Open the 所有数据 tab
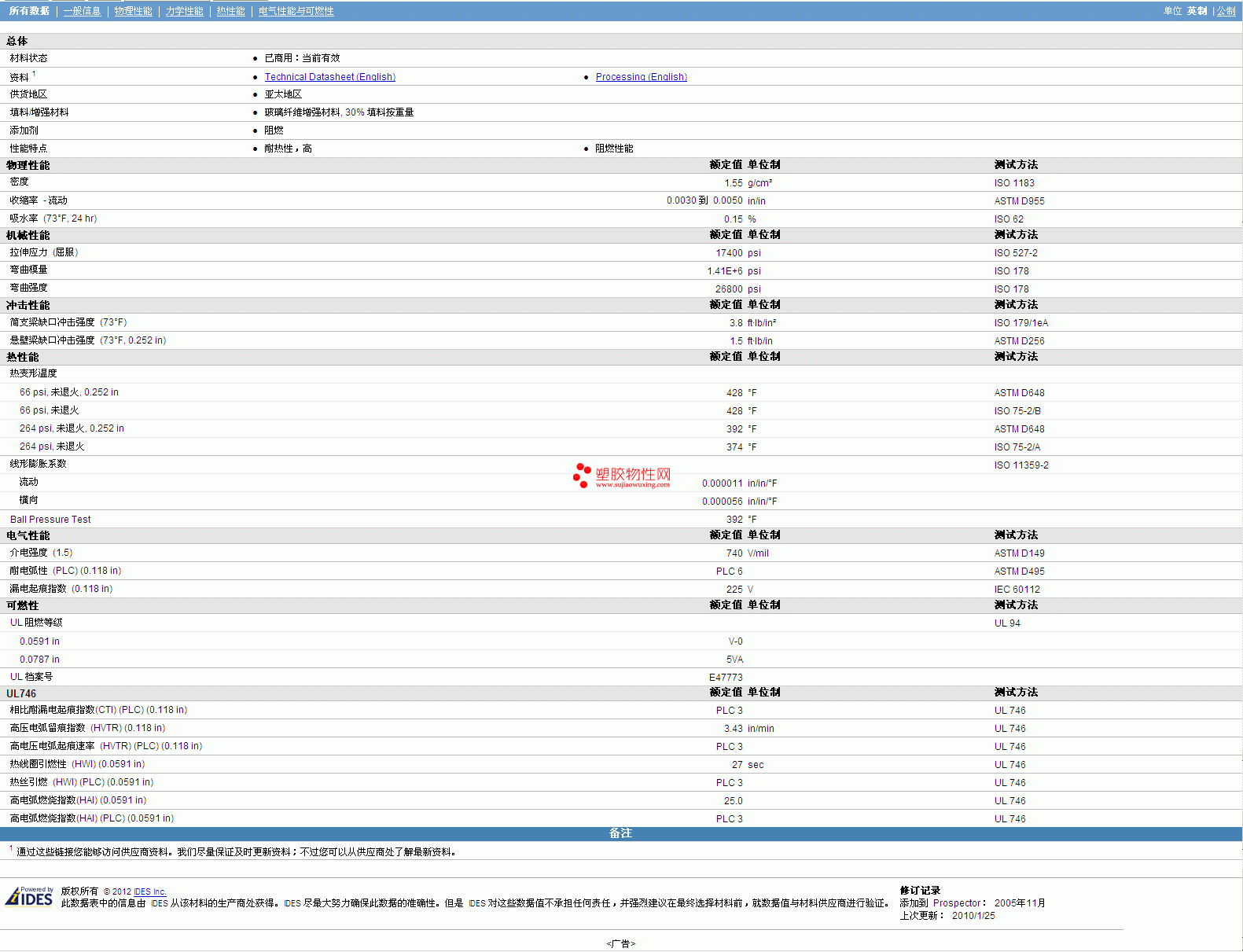This screenshot has height=952, width=1243. pos(29,11)
